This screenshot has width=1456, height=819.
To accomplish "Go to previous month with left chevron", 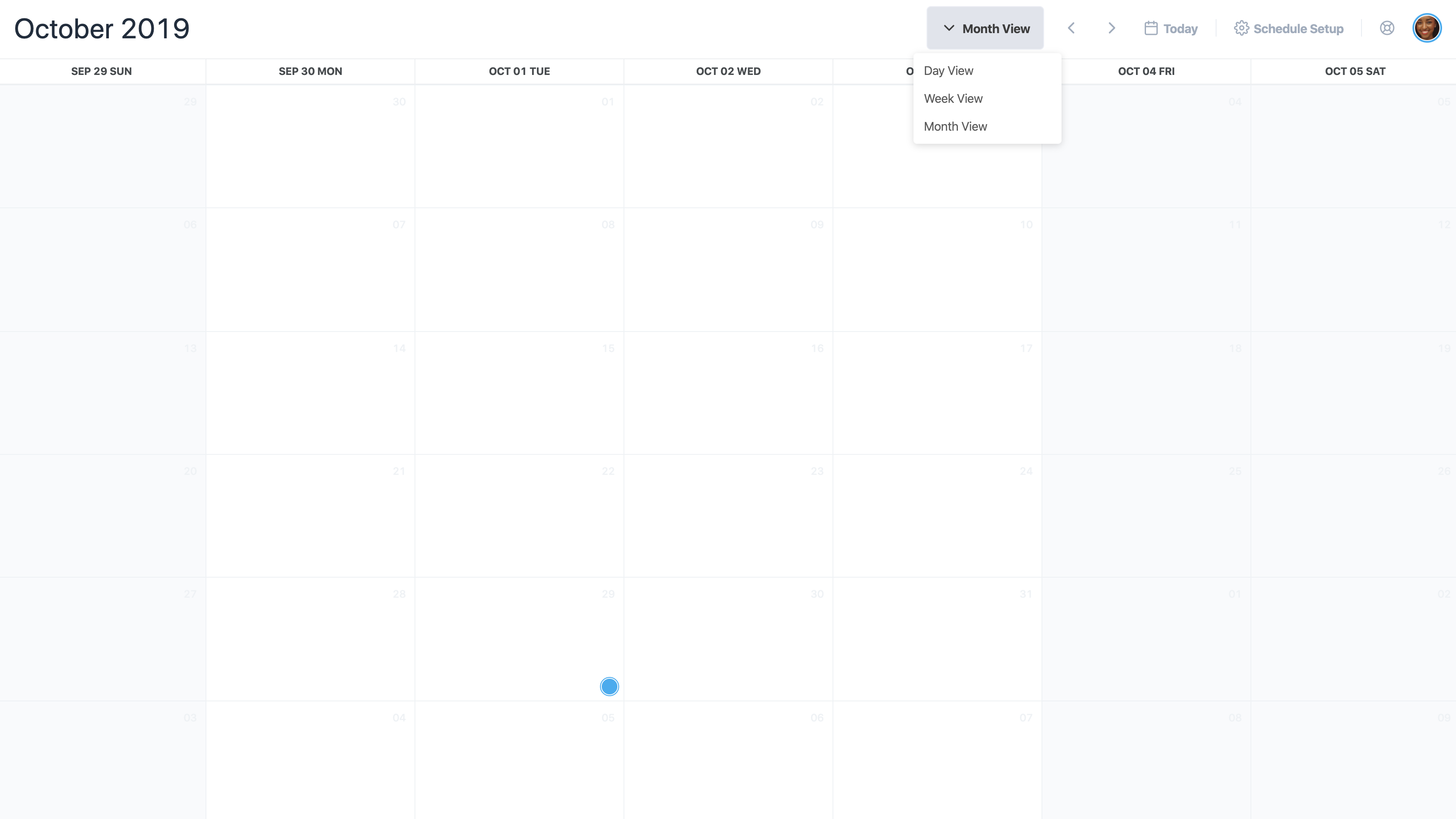I will click(x=1071, y=28).
